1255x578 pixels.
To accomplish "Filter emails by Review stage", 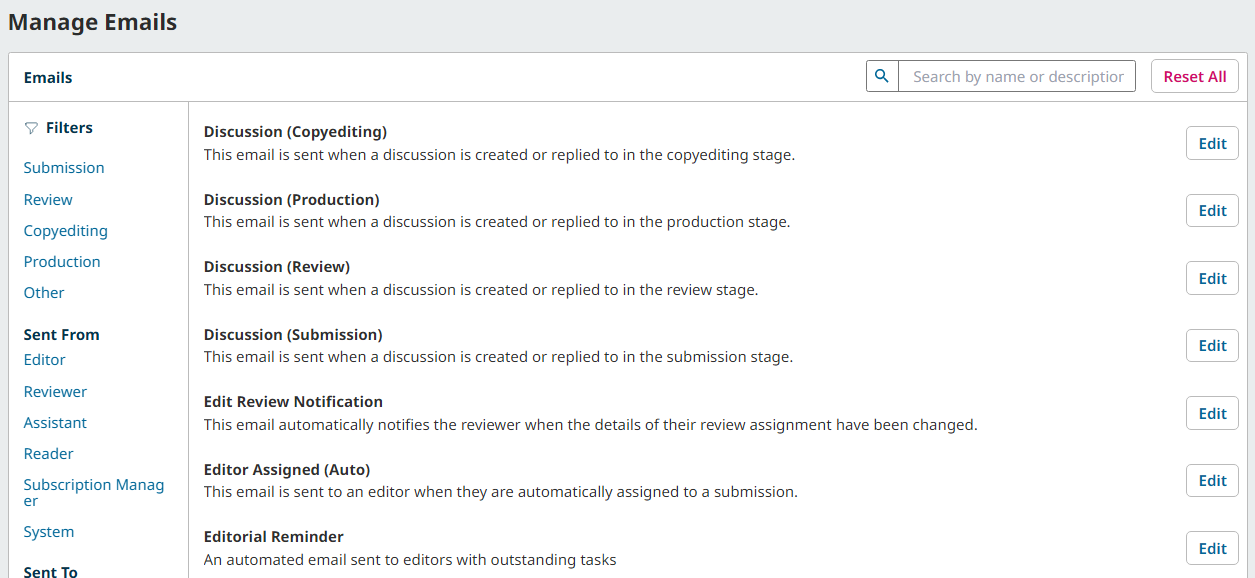I will (48, 200).
